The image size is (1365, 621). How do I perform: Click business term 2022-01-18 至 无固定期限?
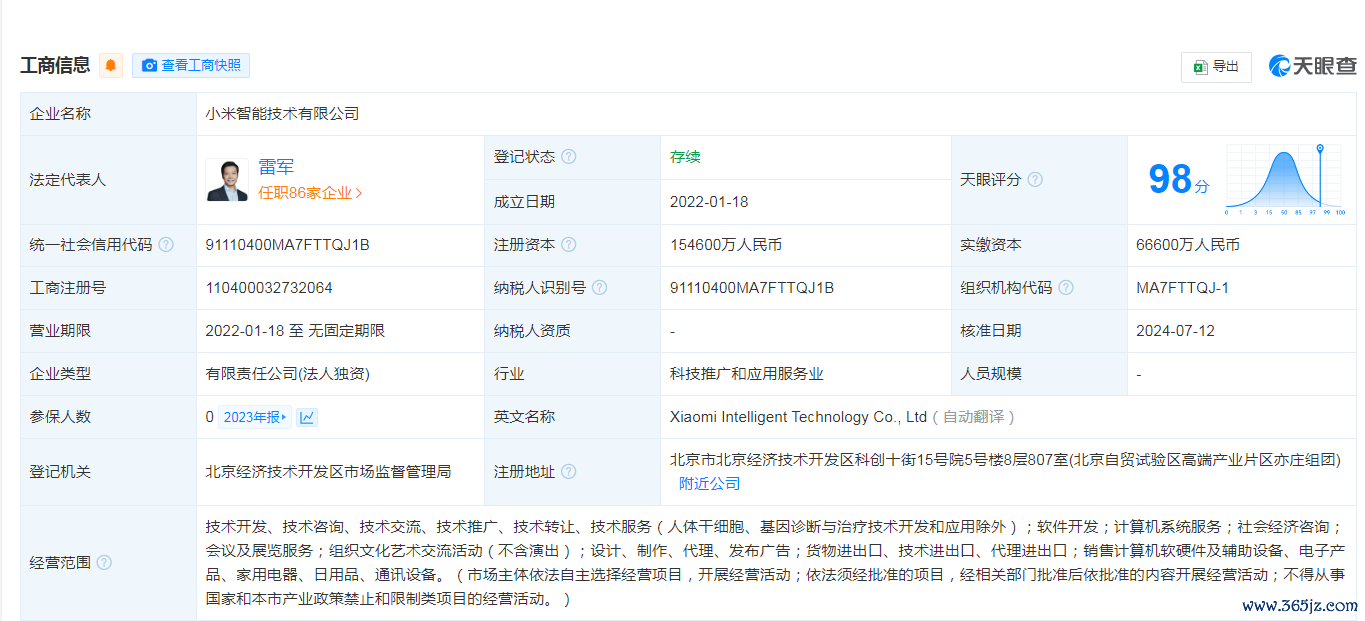295,331
